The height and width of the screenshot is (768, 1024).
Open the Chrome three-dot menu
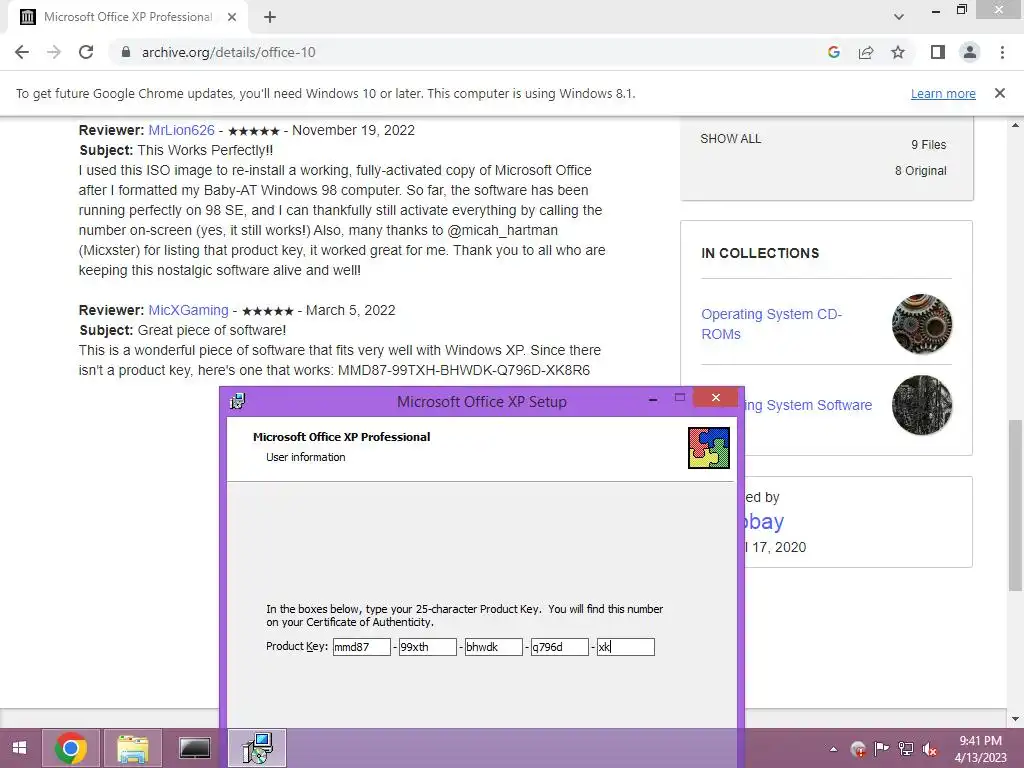coord(1002,52)
